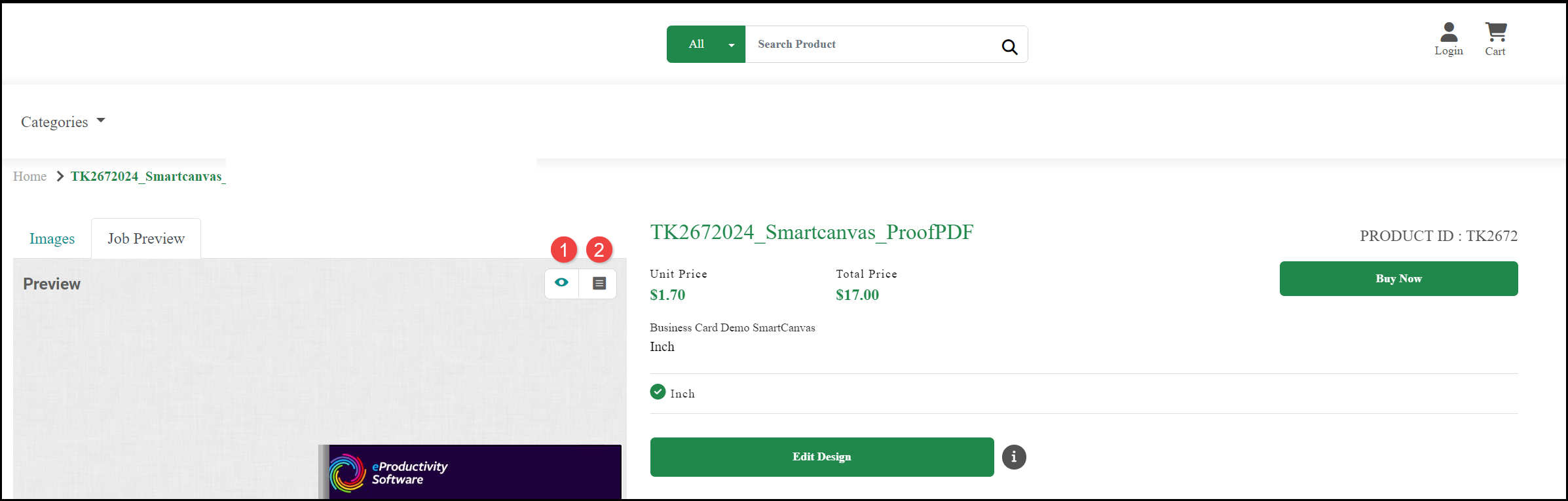Focus the Search Product input field
Viewport: 1568px width, 501px height.
pos(871,45)
